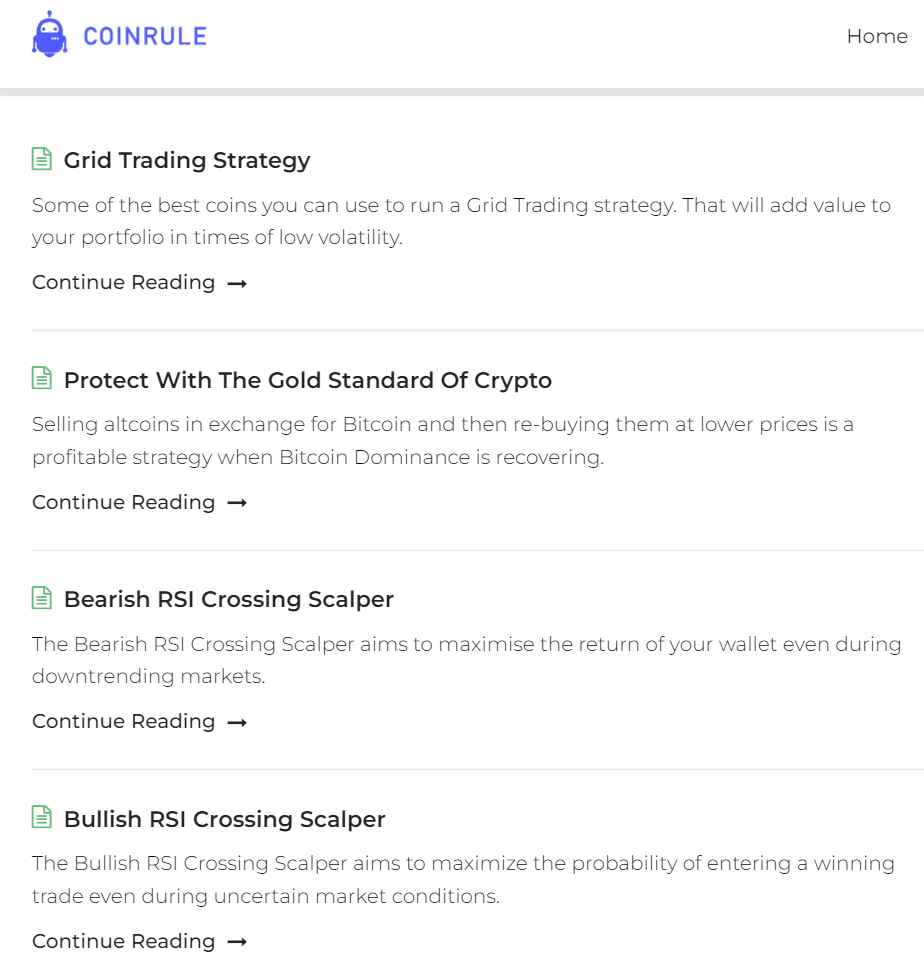Click document icon beside Protect With Gold Standard

[x=42, y=378]
